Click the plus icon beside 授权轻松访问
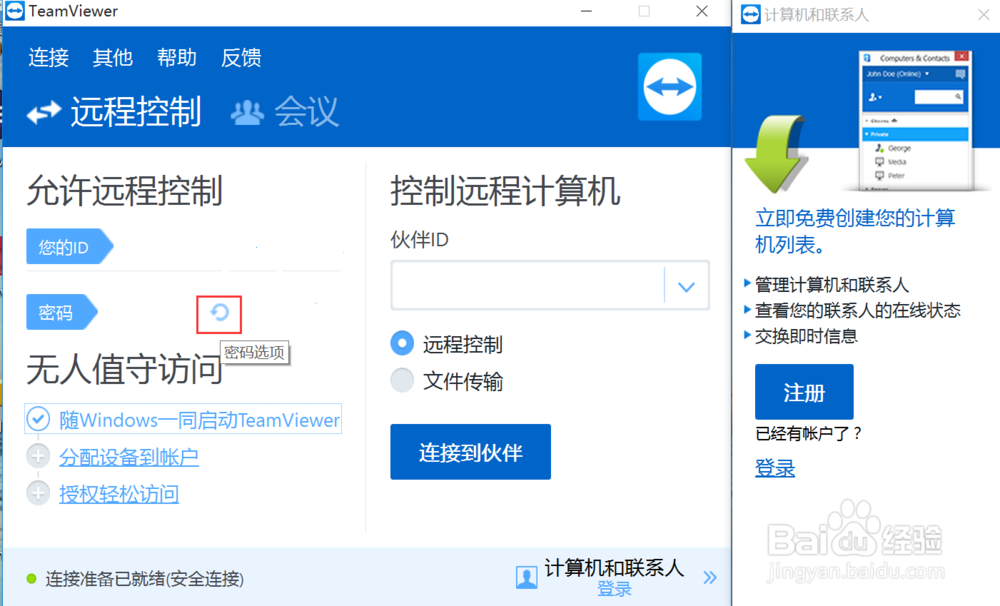 (x=38, y=493)
